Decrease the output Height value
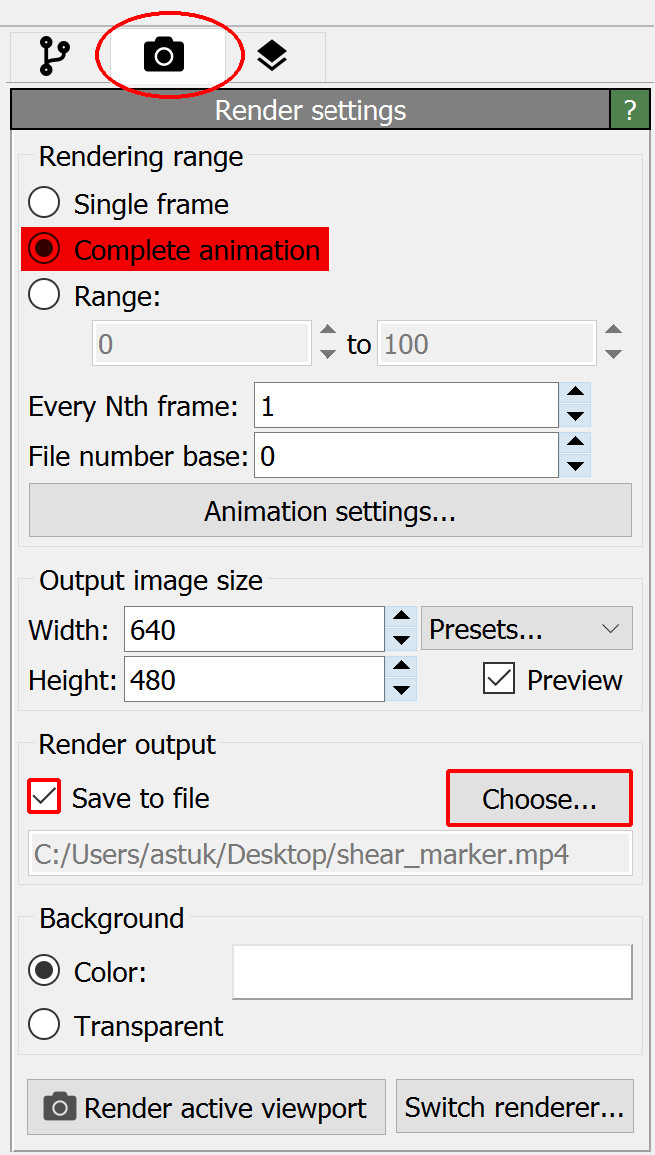This screenshot has height=1155, width=655. pyautogui.click(x=401, y=690)
